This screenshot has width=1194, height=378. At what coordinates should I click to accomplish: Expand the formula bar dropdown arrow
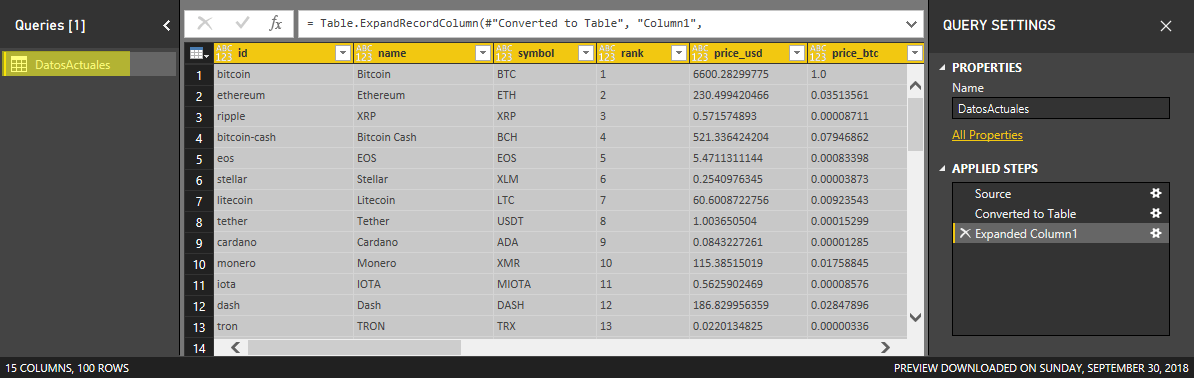tap(911, 24)
